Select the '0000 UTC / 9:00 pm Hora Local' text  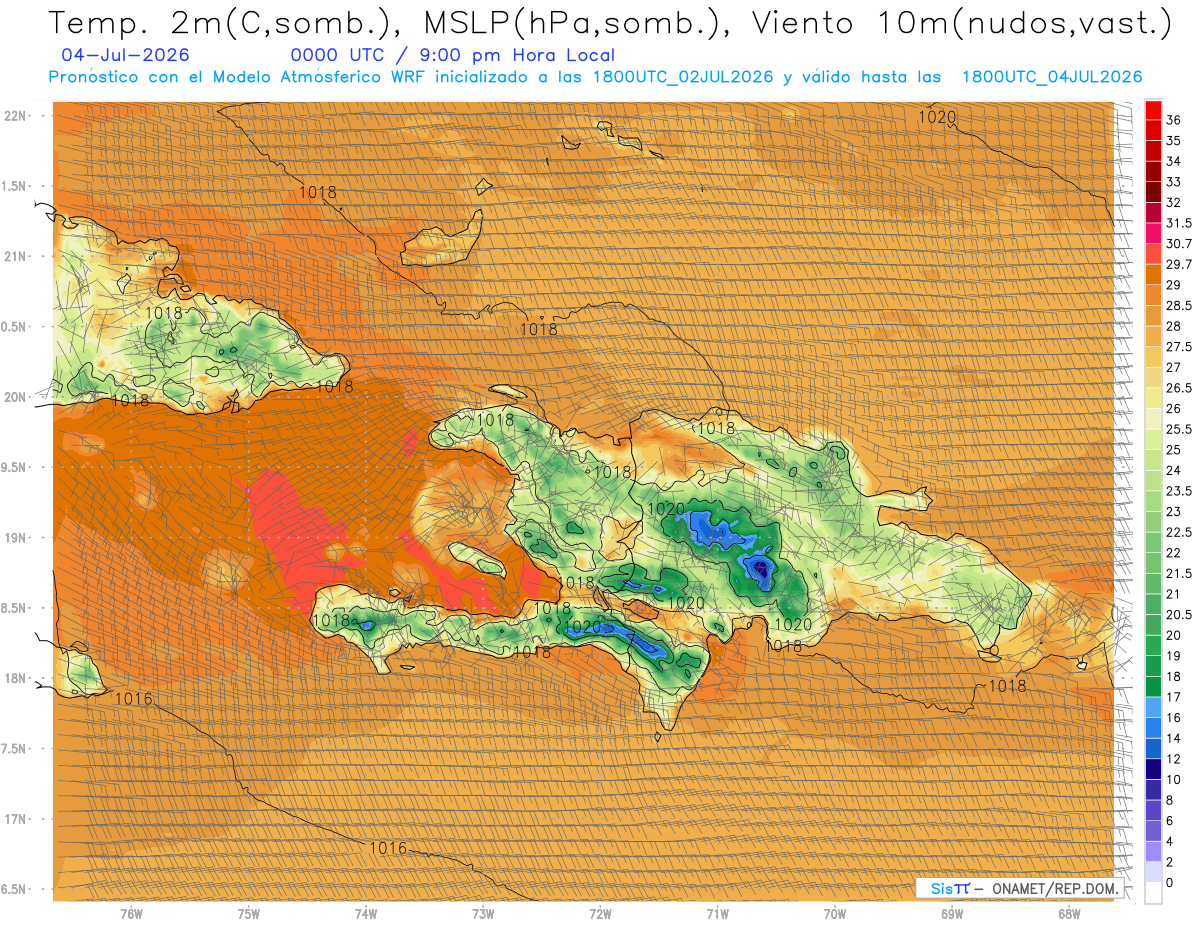point(453,55)
